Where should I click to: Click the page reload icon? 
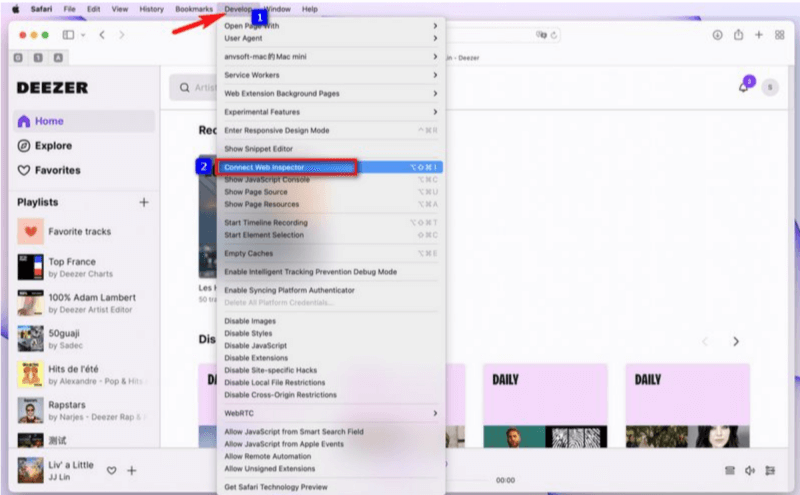tap(554, 35)
